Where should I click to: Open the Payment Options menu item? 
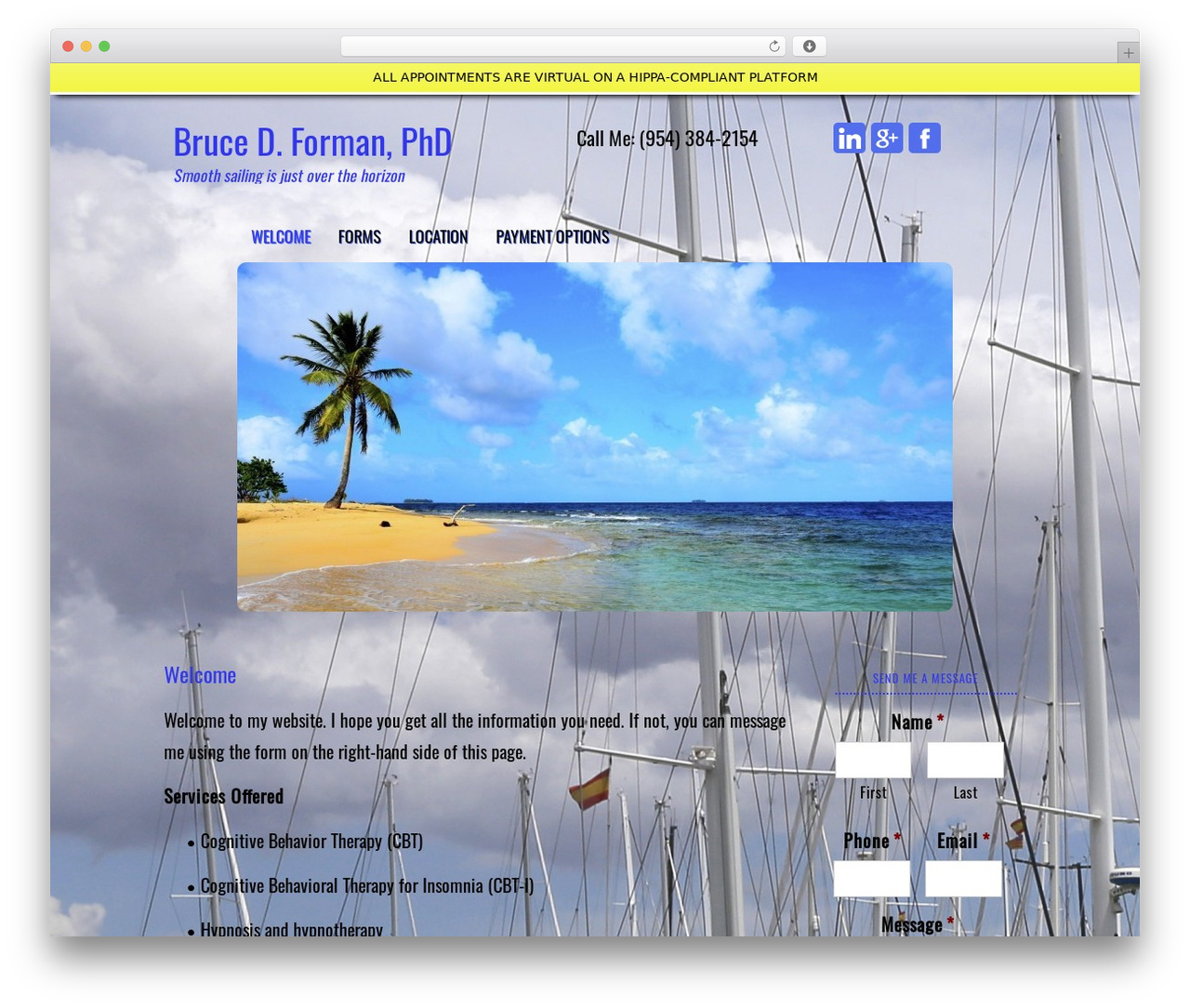click(552, 237)
